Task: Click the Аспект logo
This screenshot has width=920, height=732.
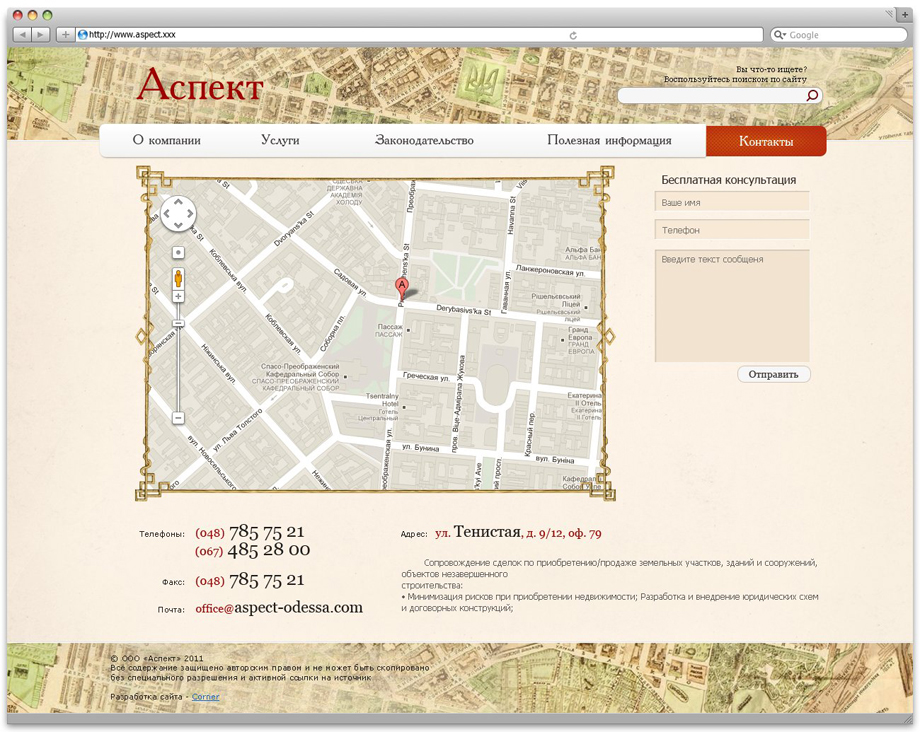Action: coord(200,85)
